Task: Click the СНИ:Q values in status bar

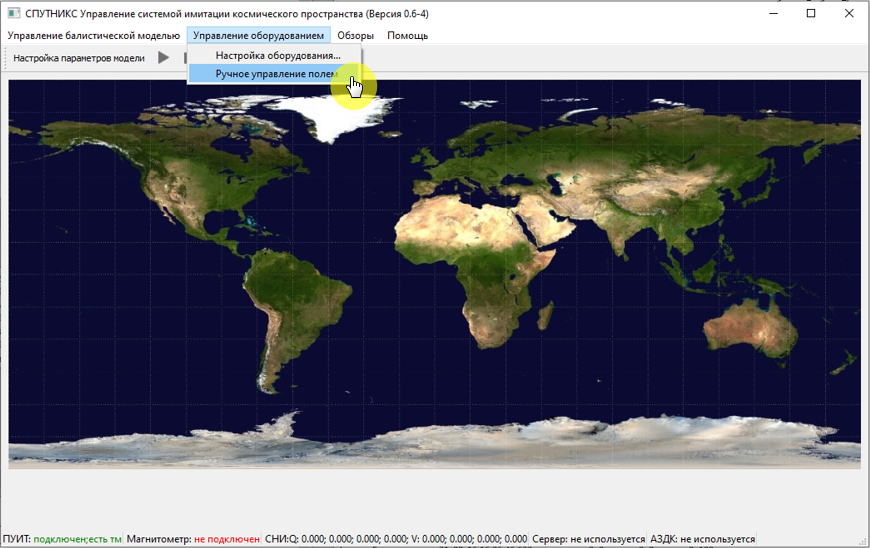Action: point(395,539)
